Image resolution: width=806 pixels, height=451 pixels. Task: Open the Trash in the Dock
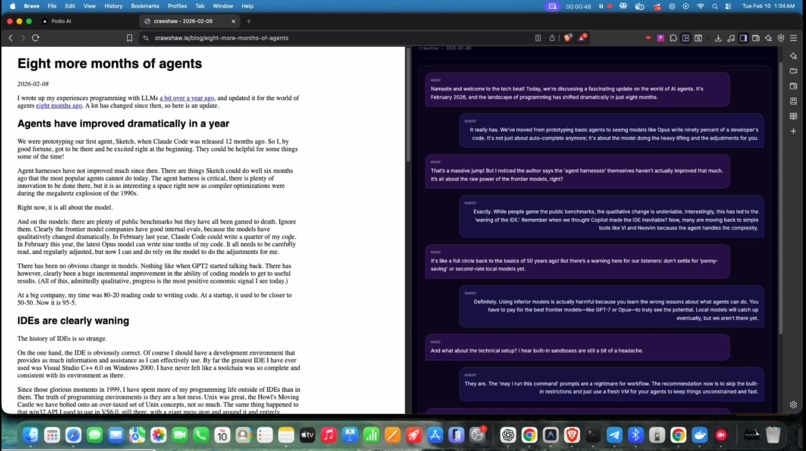[773, 435]
